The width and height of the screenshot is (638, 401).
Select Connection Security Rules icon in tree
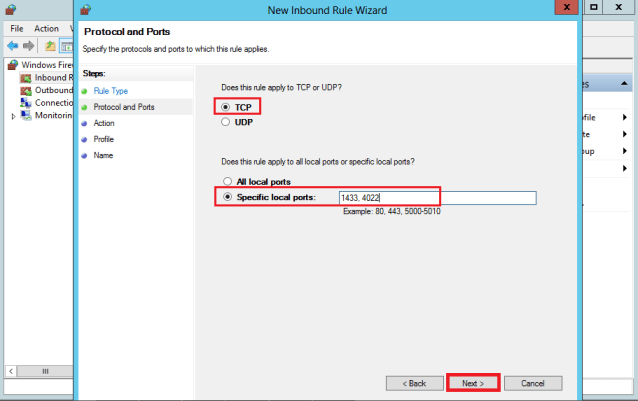pyautogui.click(x=26, y=103)
